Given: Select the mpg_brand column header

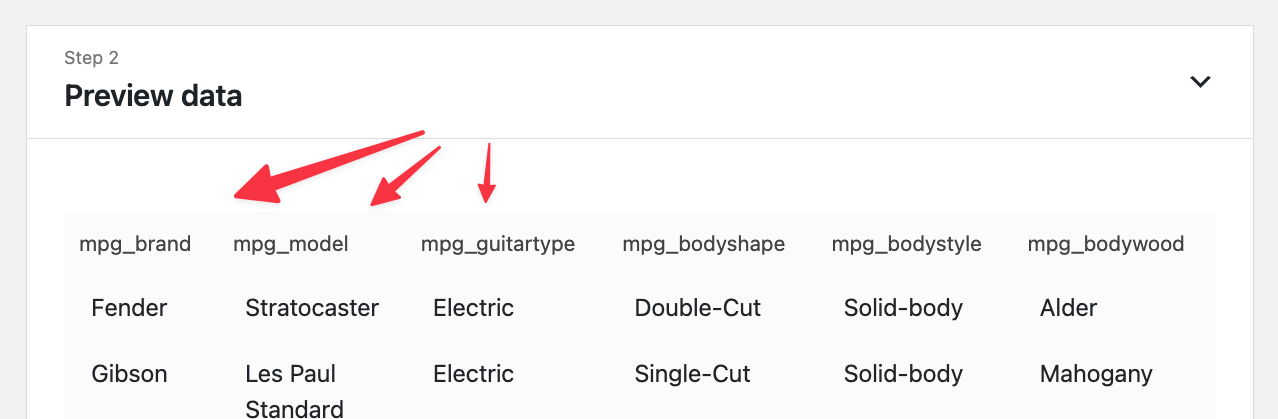Looking at the screenshot, I should pos(135,244).
